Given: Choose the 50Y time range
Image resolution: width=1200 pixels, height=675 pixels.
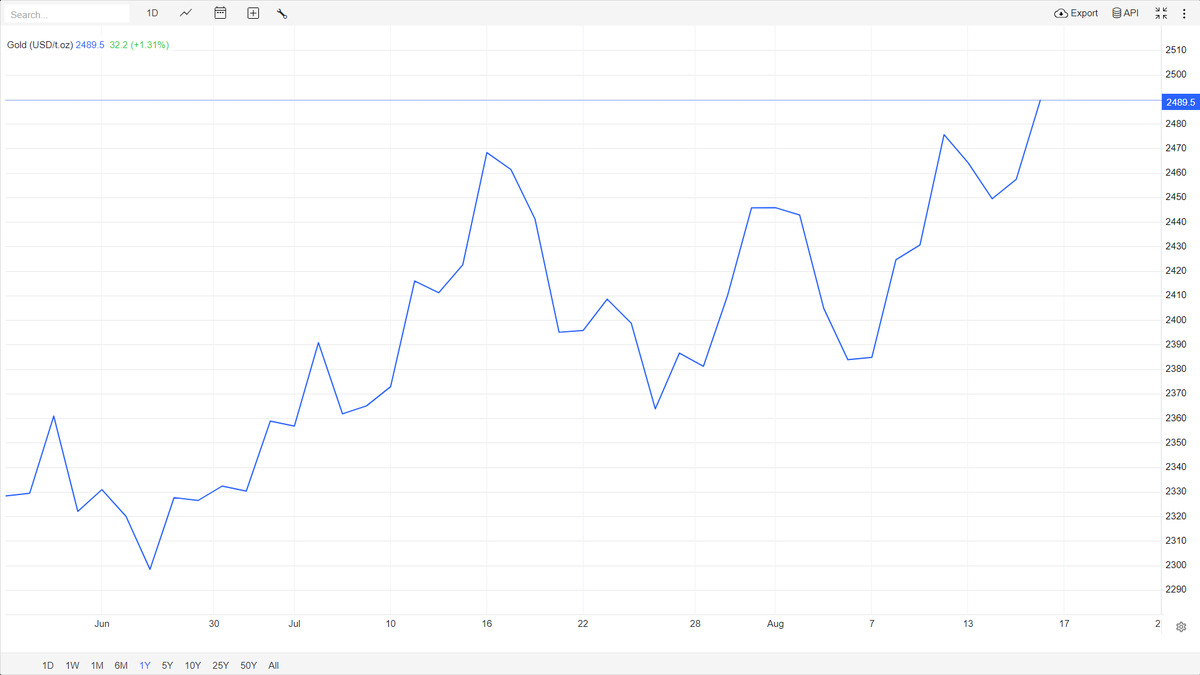Looking at the screenshot, I should tap(249, 665).
